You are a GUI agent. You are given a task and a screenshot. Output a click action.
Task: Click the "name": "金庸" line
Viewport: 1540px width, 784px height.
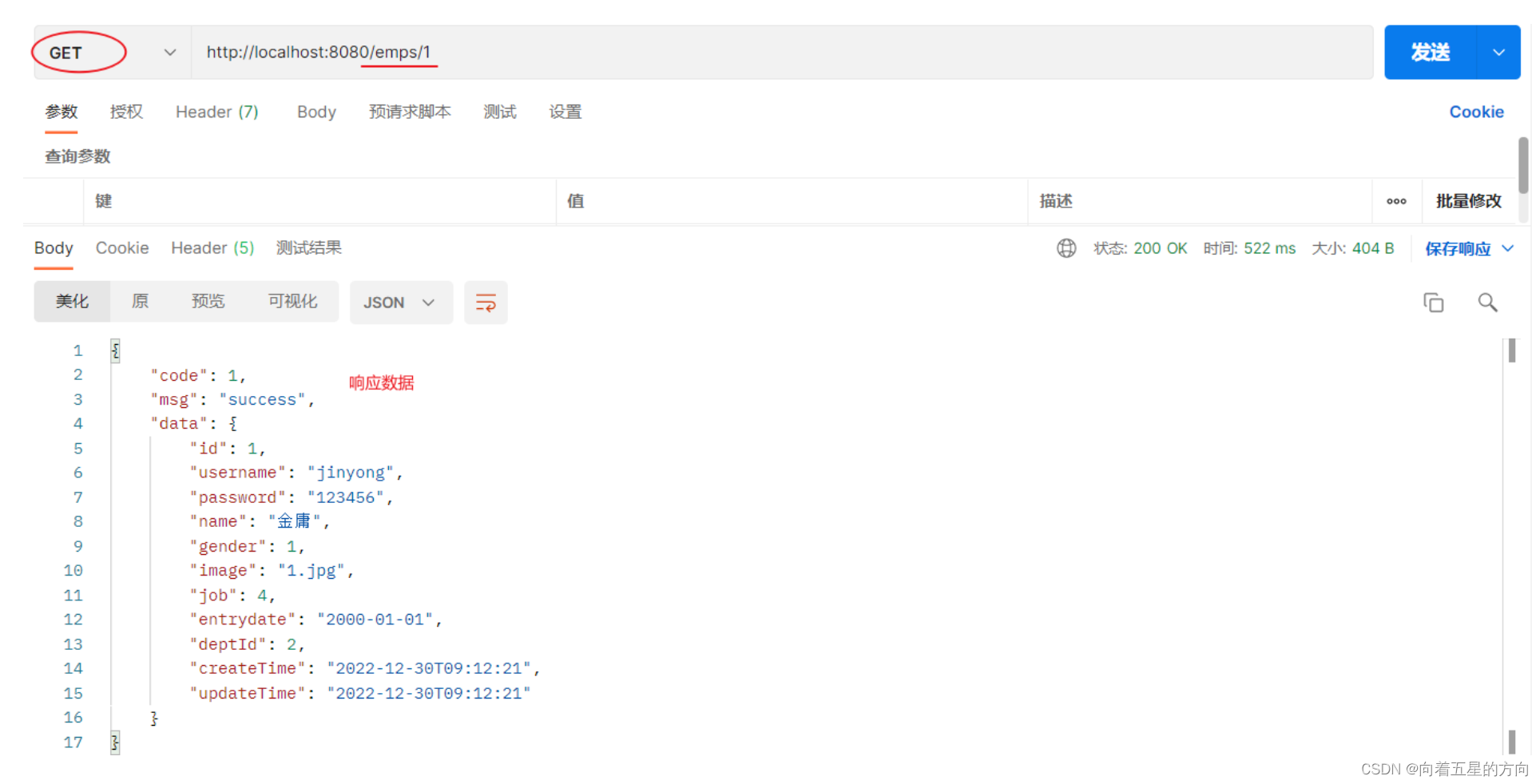pyautogui.click(x=260, y=521)
